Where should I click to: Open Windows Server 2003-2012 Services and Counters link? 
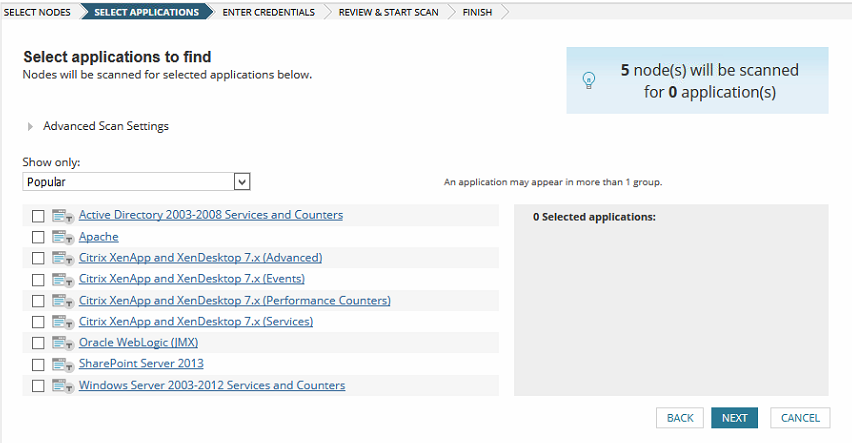[x=212, y=385]
